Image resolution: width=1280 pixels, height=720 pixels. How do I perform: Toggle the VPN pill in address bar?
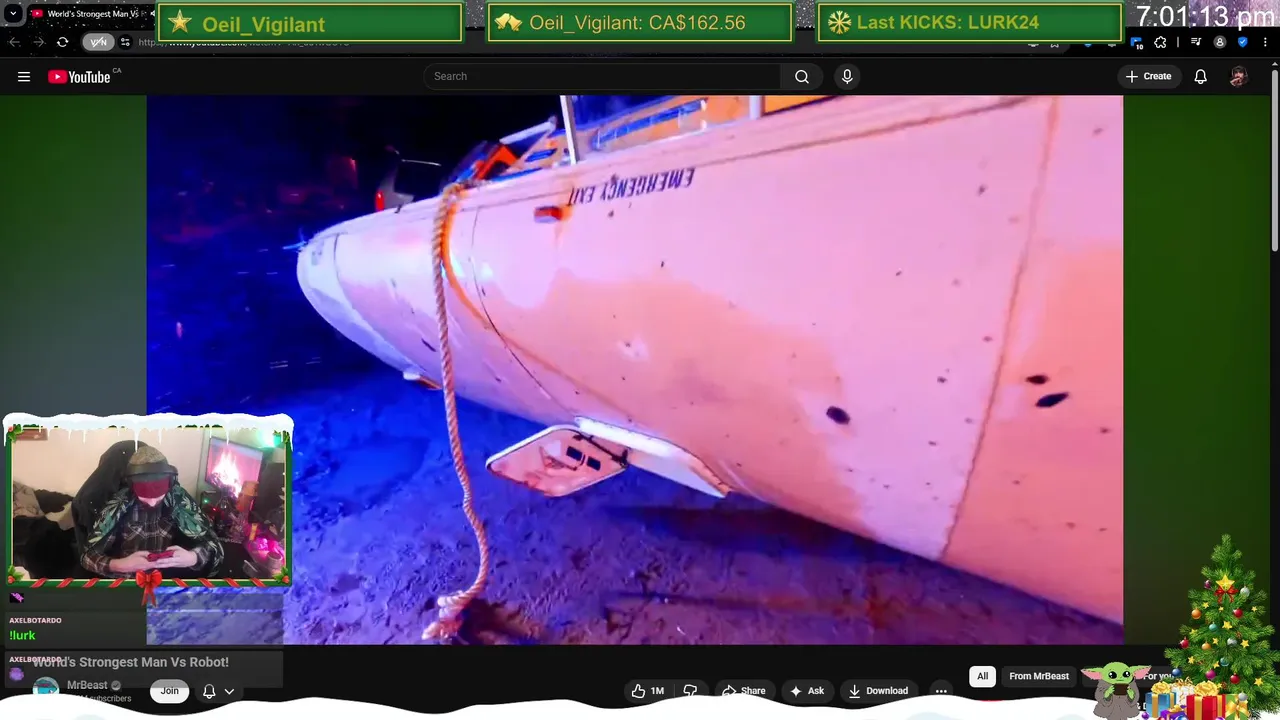pos(98,42)
